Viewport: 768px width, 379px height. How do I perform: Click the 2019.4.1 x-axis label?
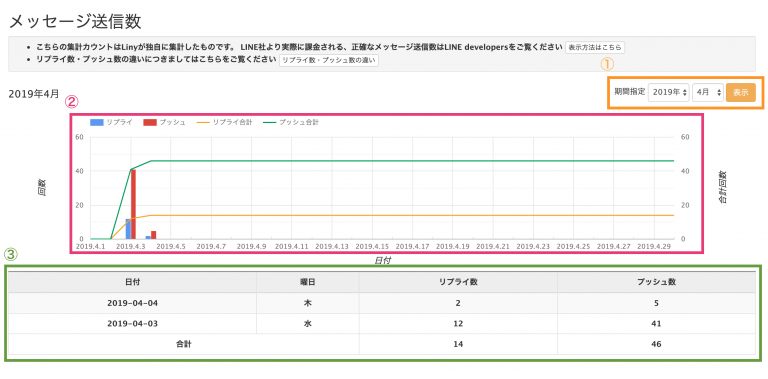click(92, 246)
